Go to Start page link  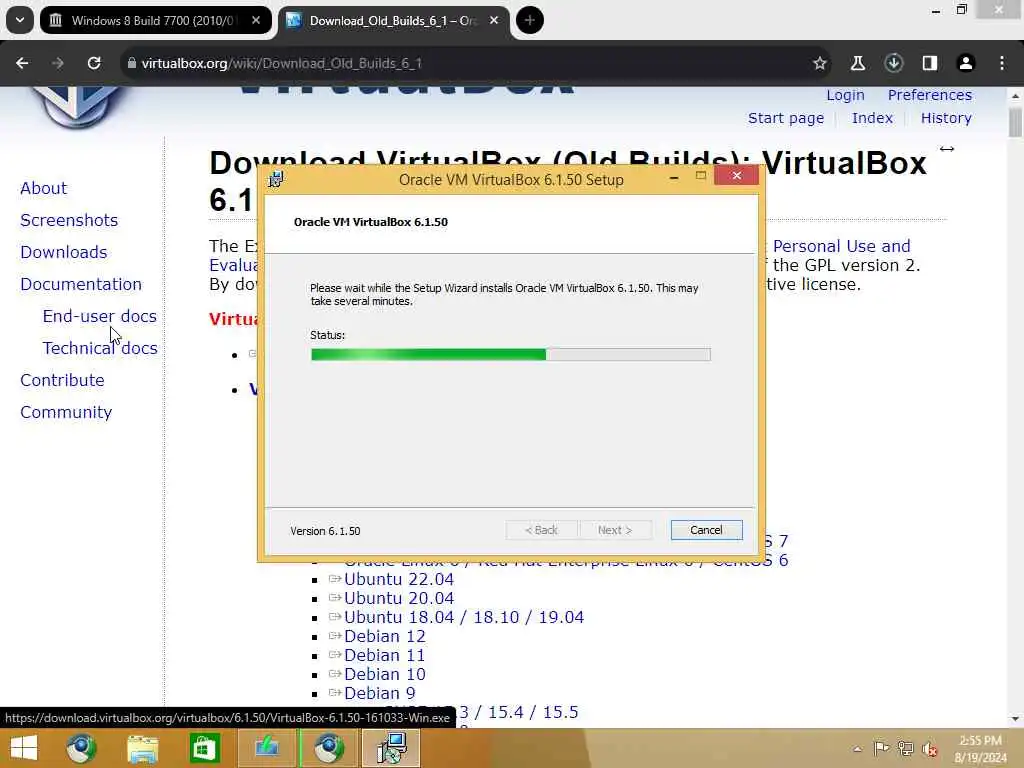tap(786, 118)
